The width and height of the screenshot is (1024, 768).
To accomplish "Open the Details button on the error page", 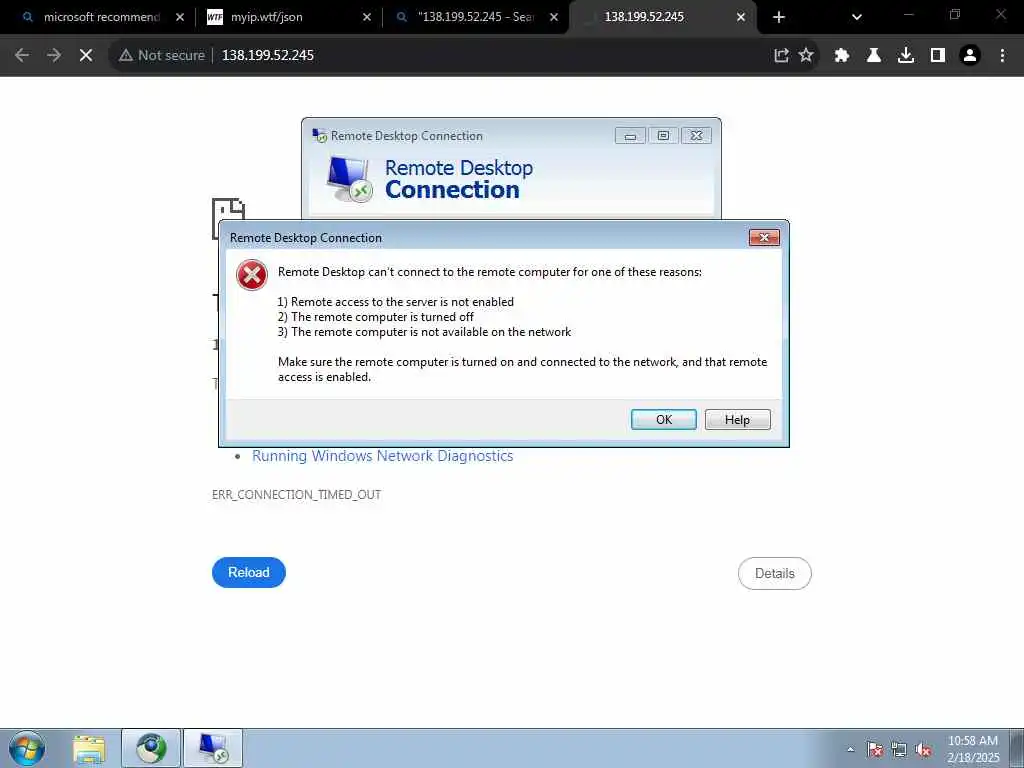I will pos(775,573).
